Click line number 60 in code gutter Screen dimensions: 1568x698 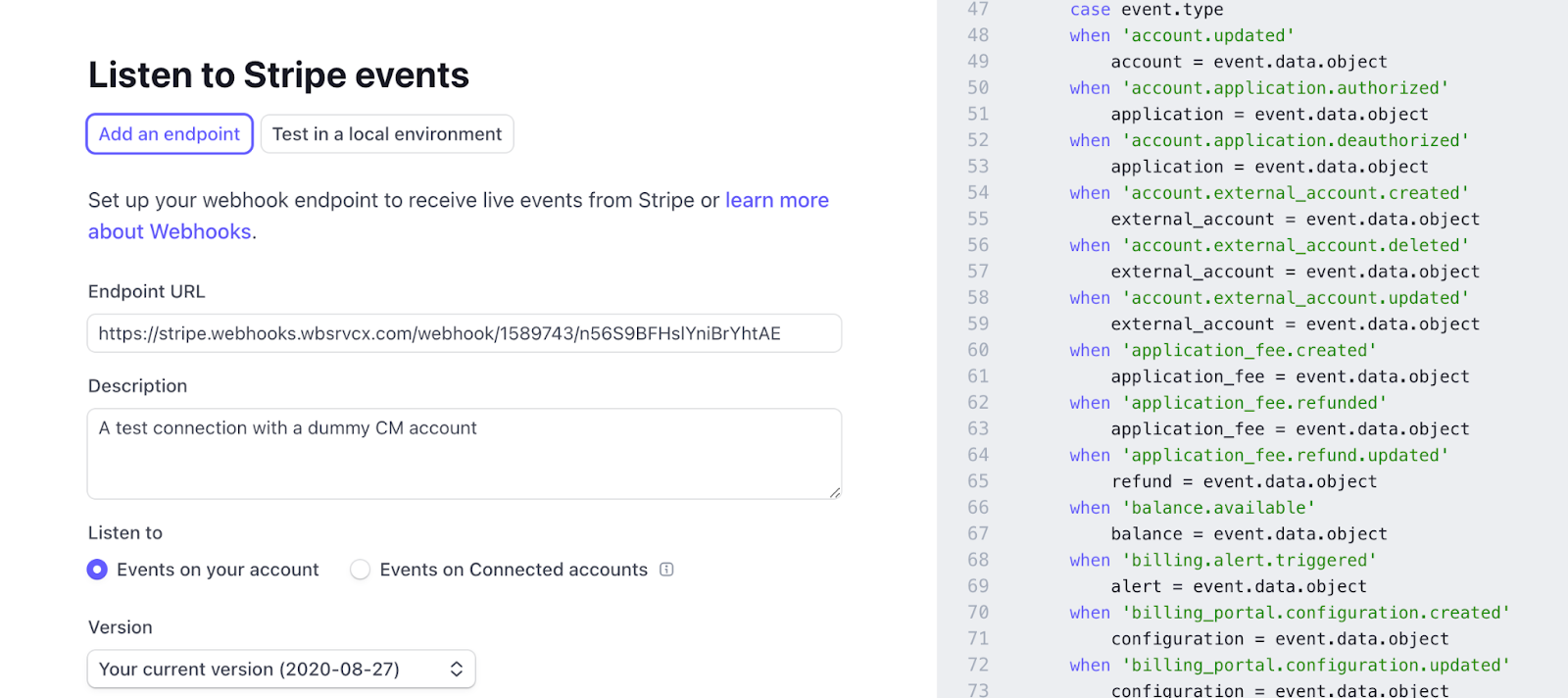[978, 350]
